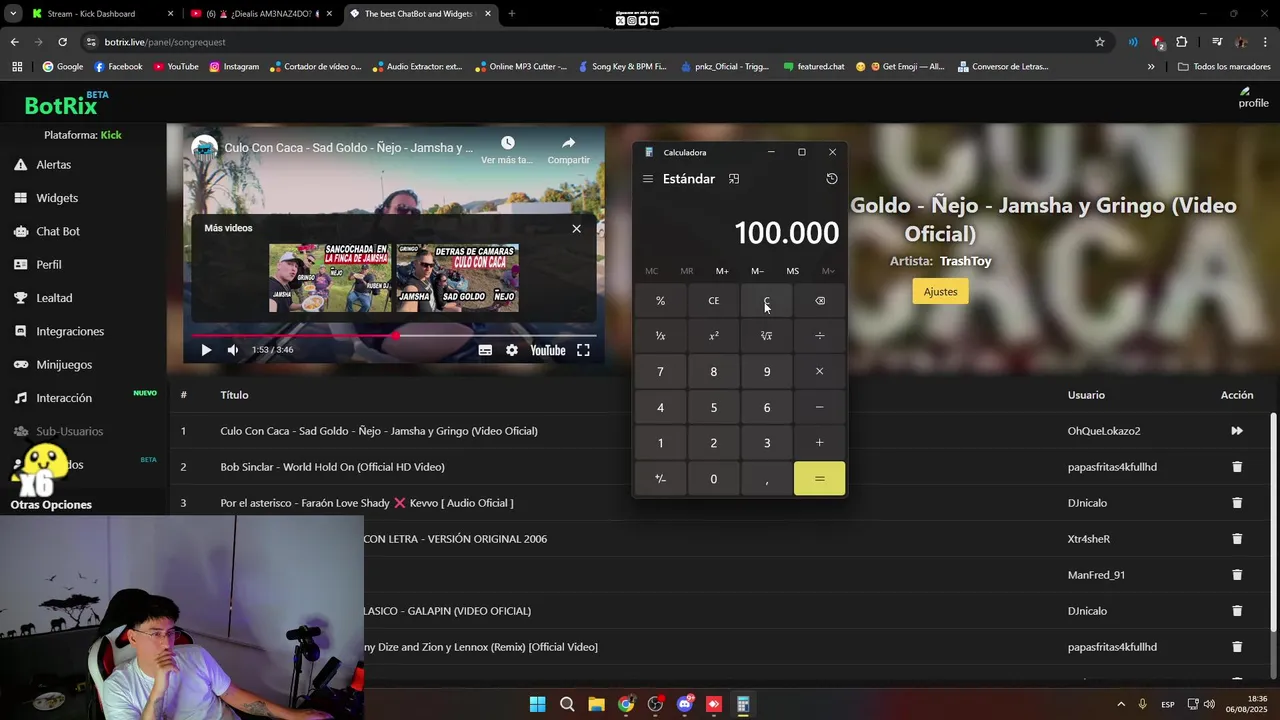This screenshot has height=720, width=1280.
Task: Open YouTube player settings gear
Action: (512, 350)
